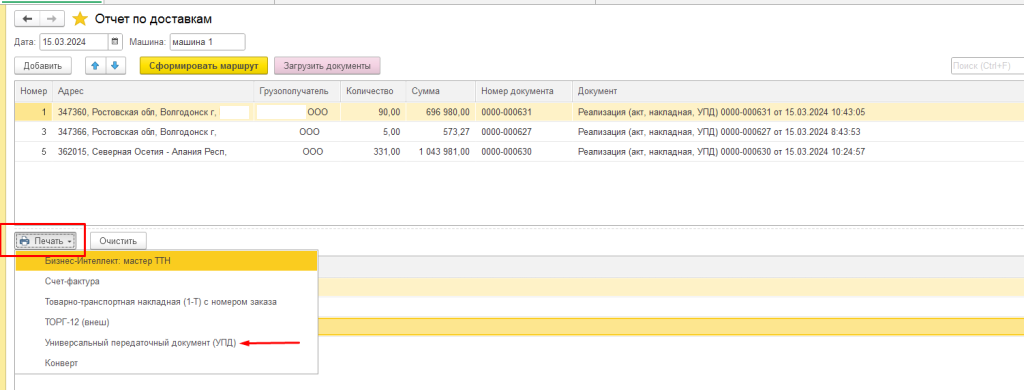Open Реализация document dated 15.03.2024 10:24:57
Image resolution: width=1024 pixels, height=390 pixels.
click(798, 152)
